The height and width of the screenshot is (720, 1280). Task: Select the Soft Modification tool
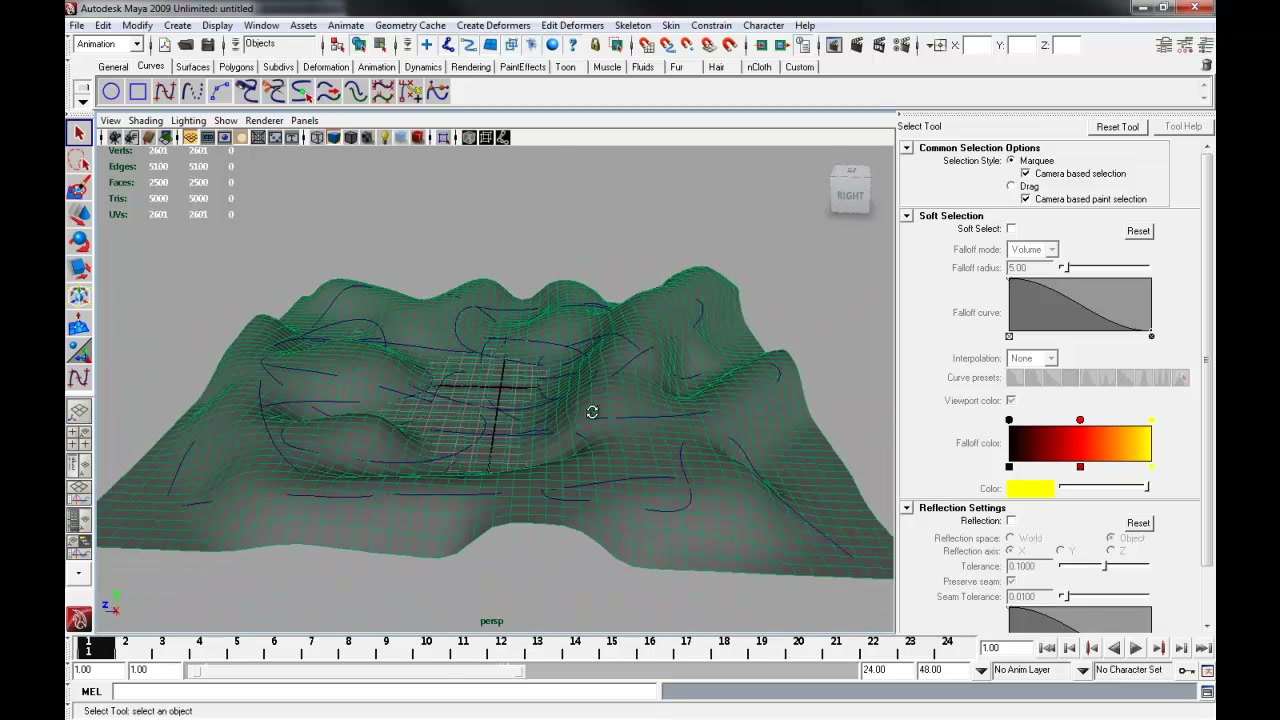(x=79, y=324)
